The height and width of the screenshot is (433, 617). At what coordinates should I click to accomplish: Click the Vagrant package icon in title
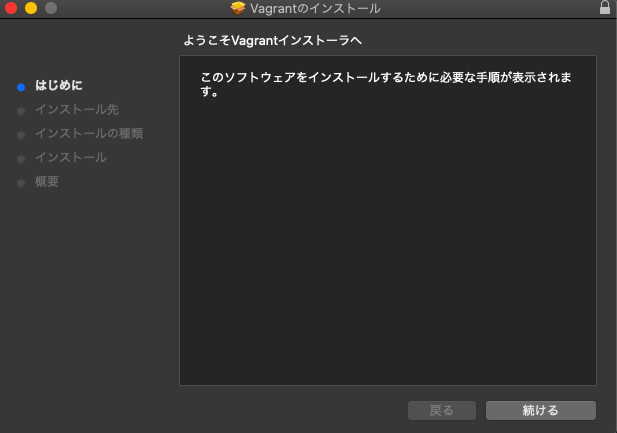click(x=238, y=8)
